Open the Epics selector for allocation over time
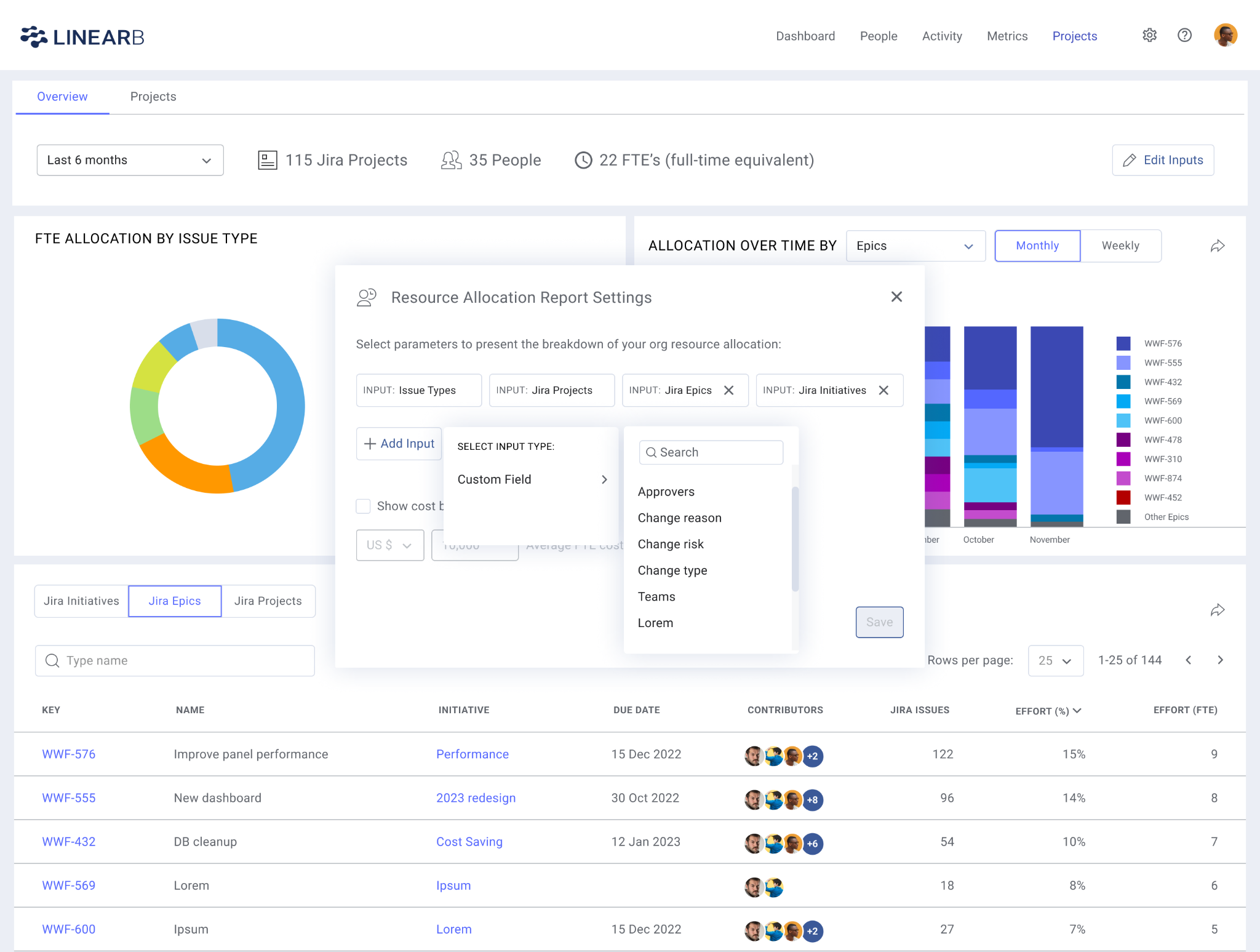The width and height of the screenshot is (1260, 952). (915, 246)
